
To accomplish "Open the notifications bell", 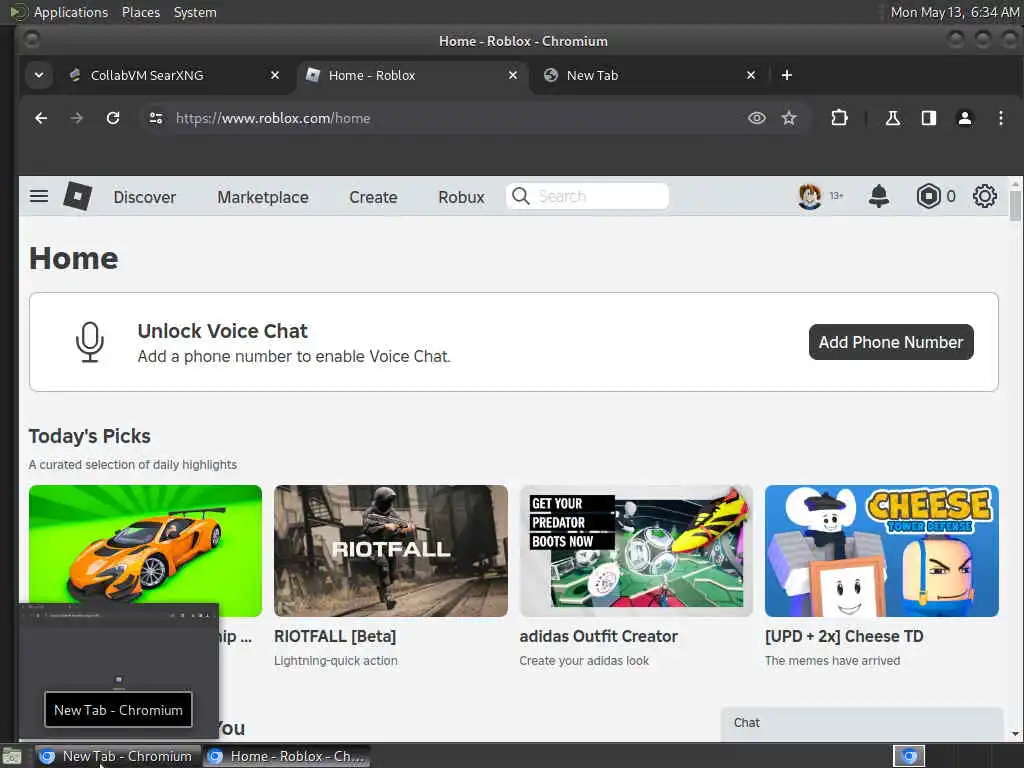I will (879, 196).
